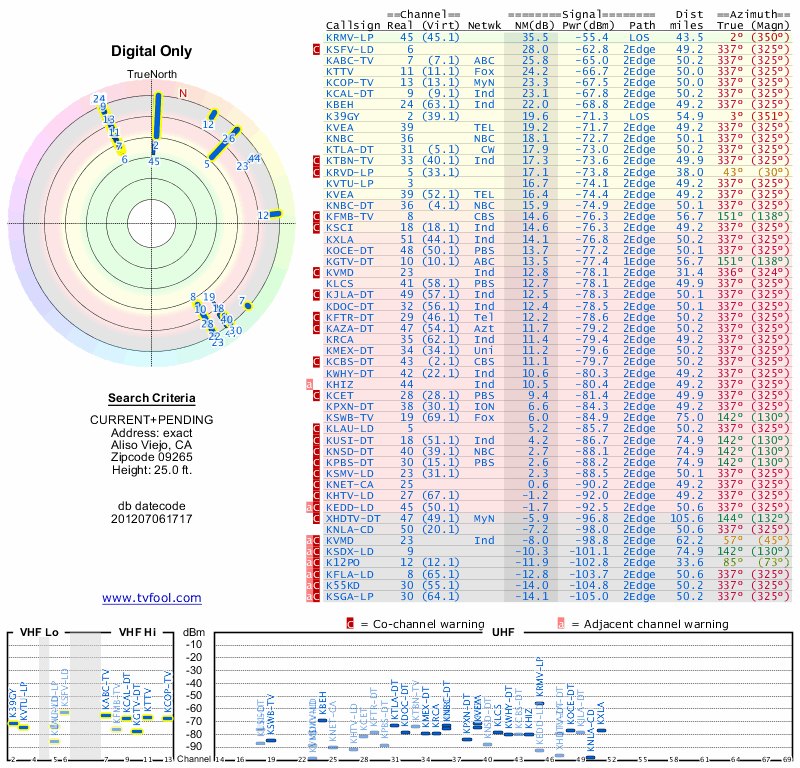Viewport: 800px width, 768px height.
Task: Click the co-channel icon in the KRVD-LP row
Action: click(316, 172)
